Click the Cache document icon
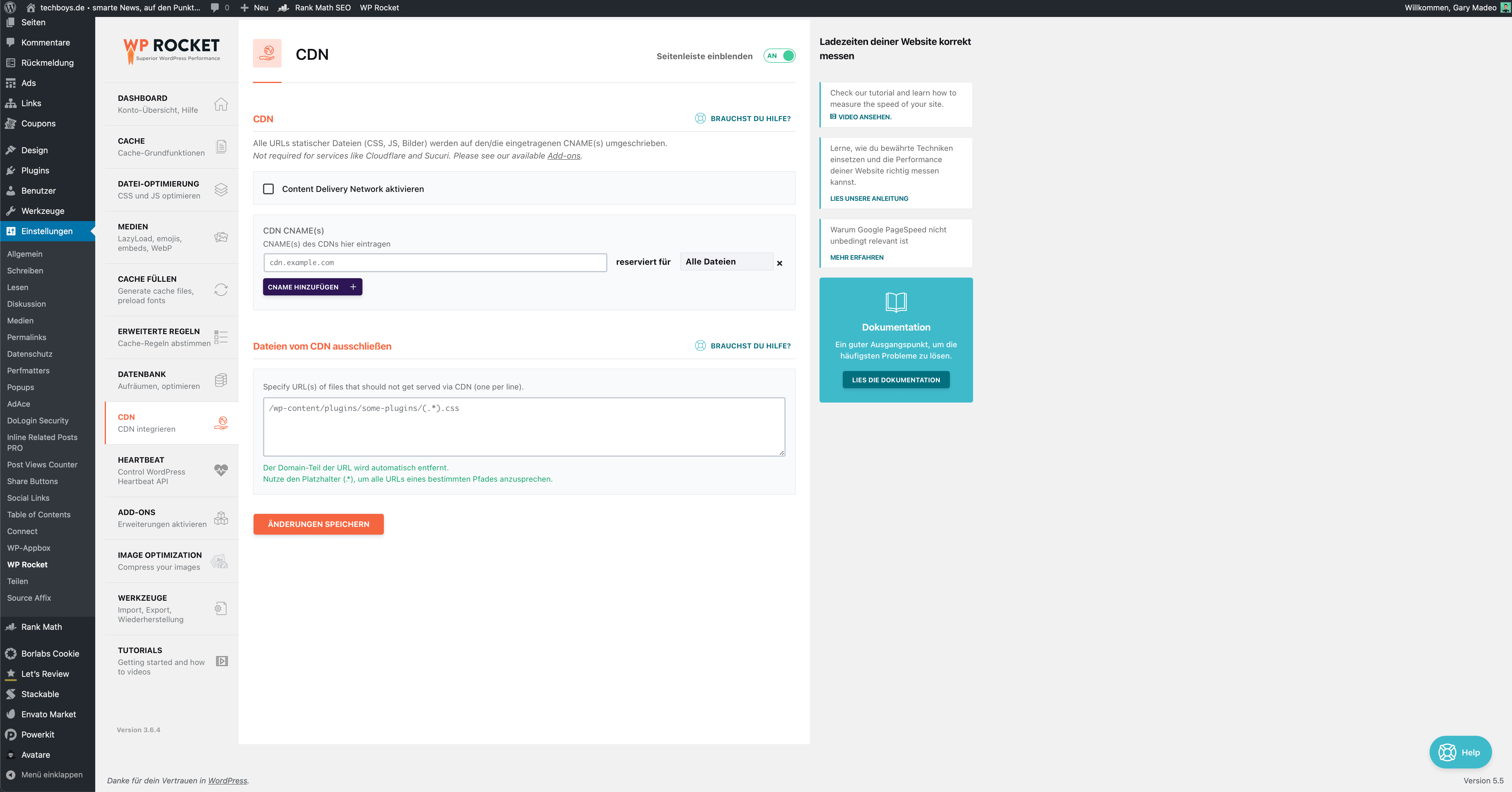Image resolution: width=1512 pixels, height=792 pixels. pos(221,147)
